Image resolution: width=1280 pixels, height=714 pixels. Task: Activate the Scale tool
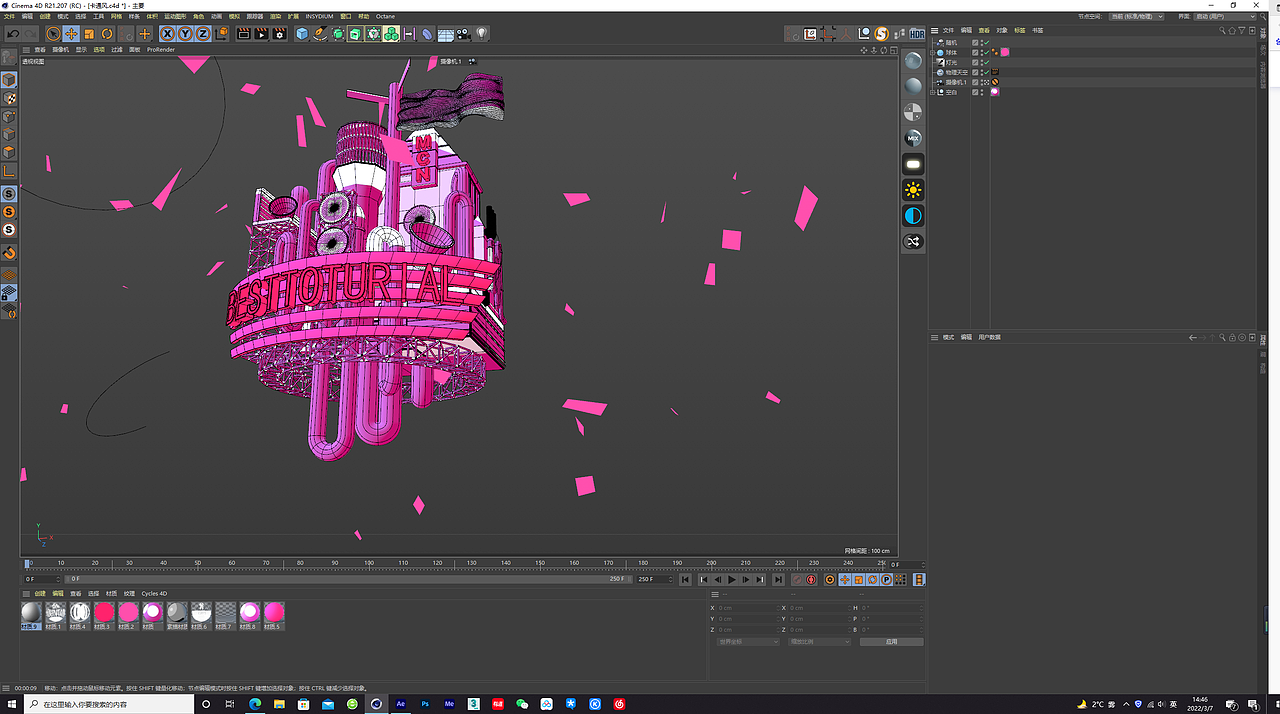(89, 34)
